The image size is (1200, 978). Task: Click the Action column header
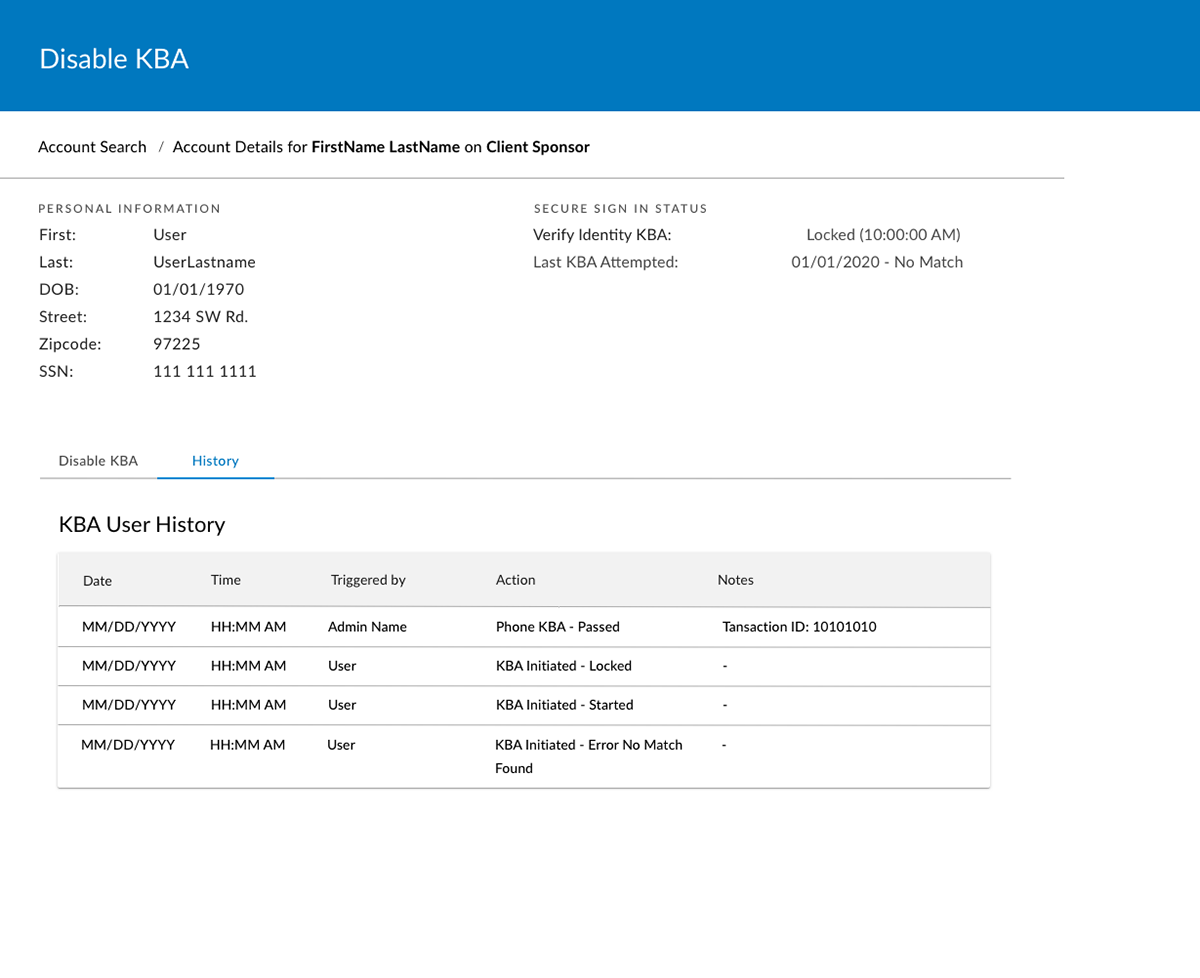pos(515,580)
